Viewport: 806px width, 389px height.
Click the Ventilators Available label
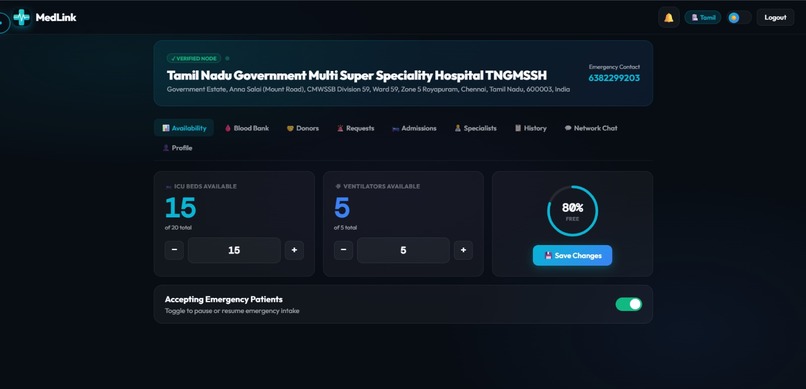pos(377,187)
